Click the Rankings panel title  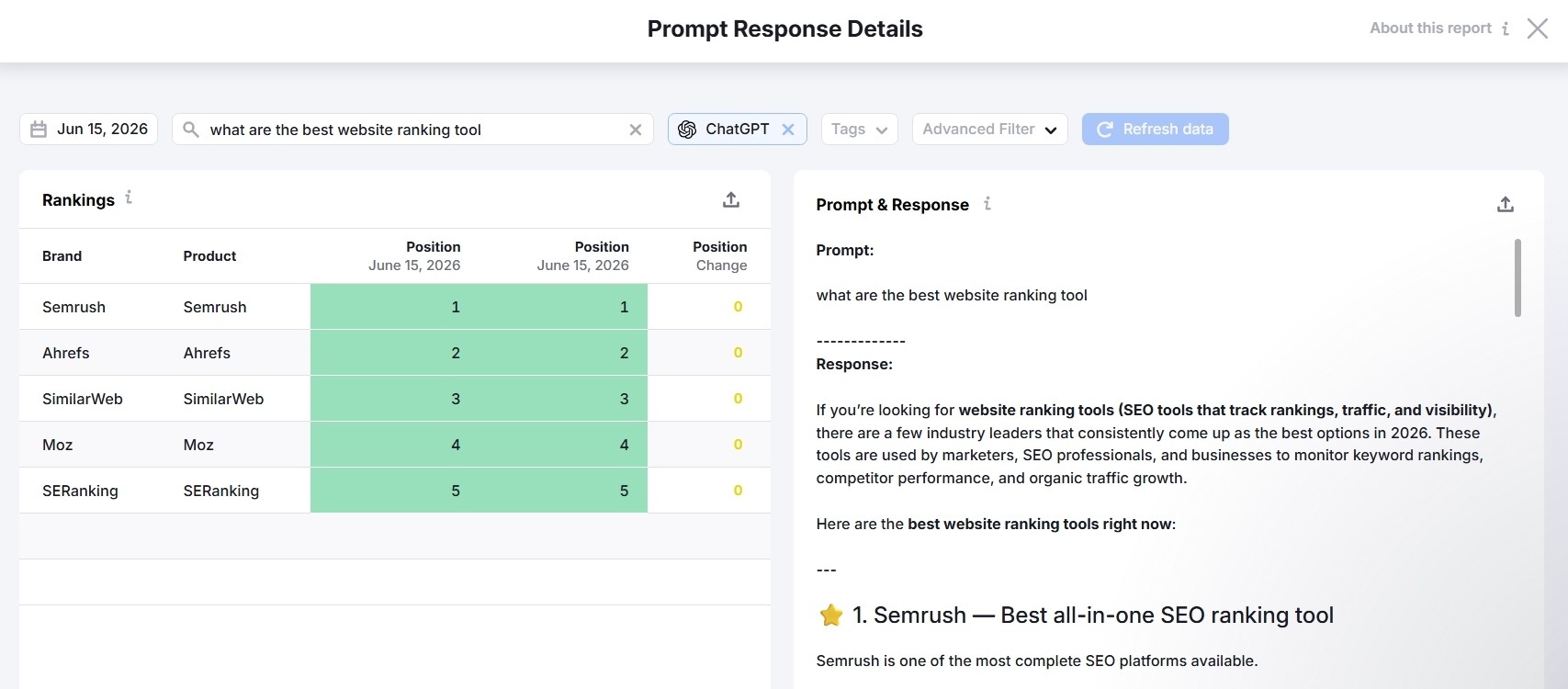[78, 200]
